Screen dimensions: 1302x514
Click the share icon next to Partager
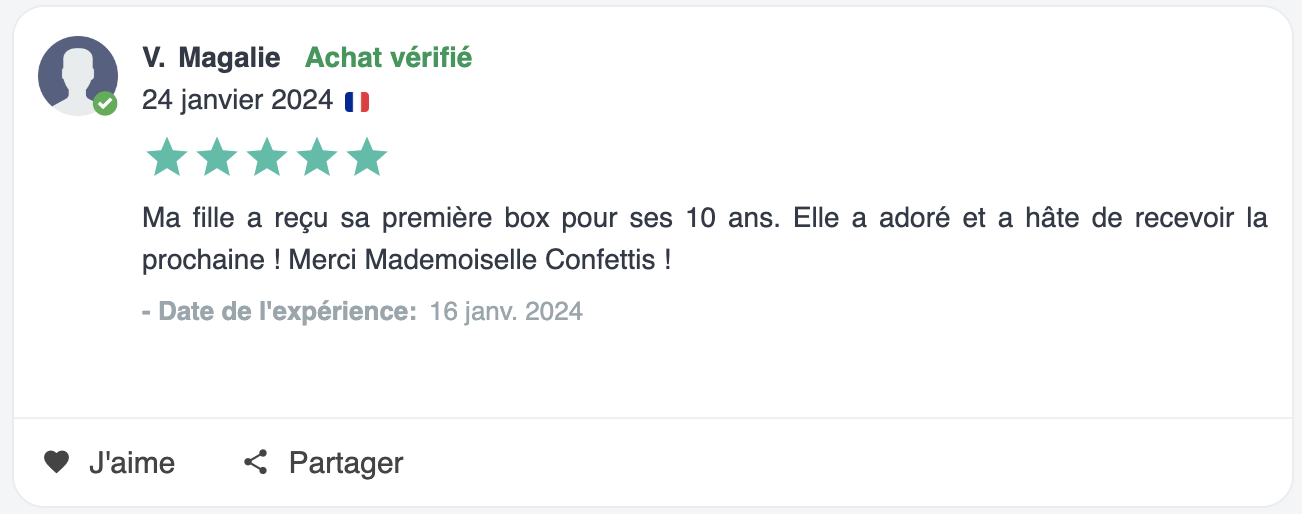coord(256,462)
